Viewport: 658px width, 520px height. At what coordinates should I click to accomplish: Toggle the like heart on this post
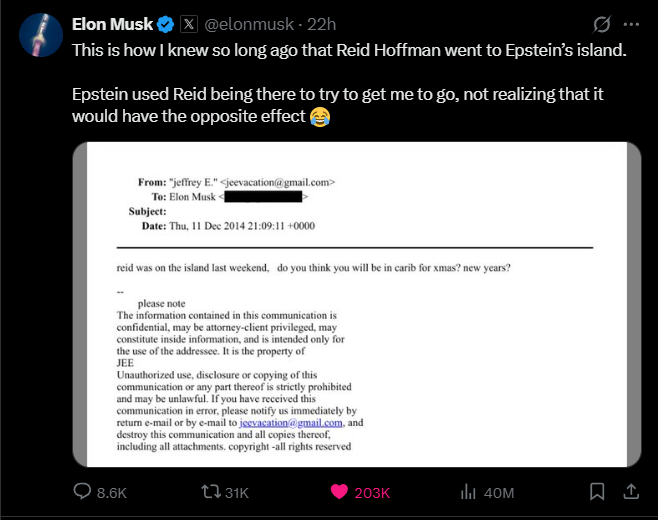tap(340, 492)
